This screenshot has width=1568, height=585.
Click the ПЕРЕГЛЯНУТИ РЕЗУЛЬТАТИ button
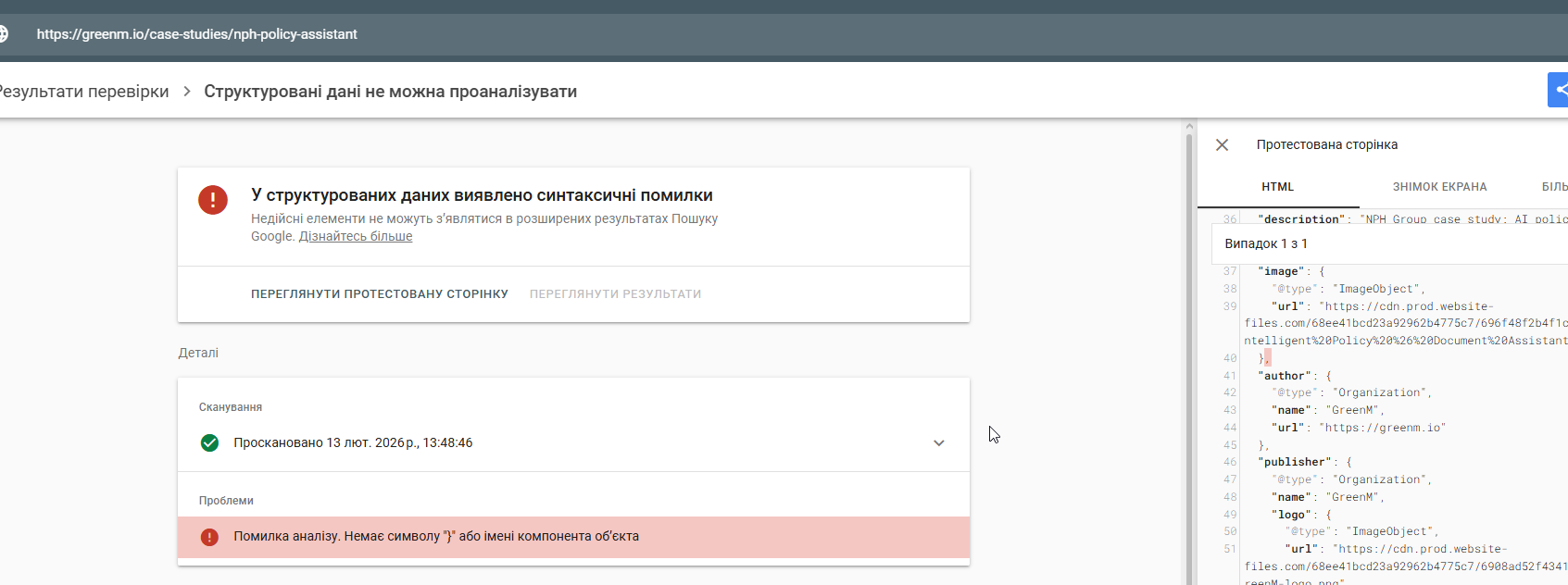coord(615,294)
